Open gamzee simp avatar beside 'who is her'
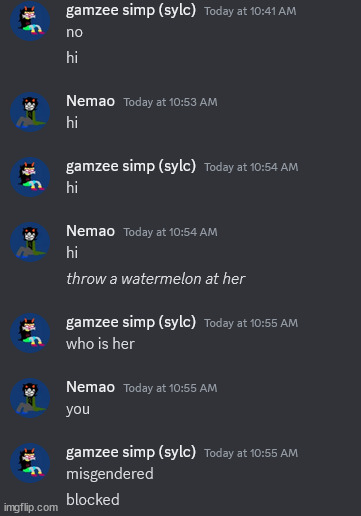Screen dimensions: 361x516 click(x=30, y=333)
